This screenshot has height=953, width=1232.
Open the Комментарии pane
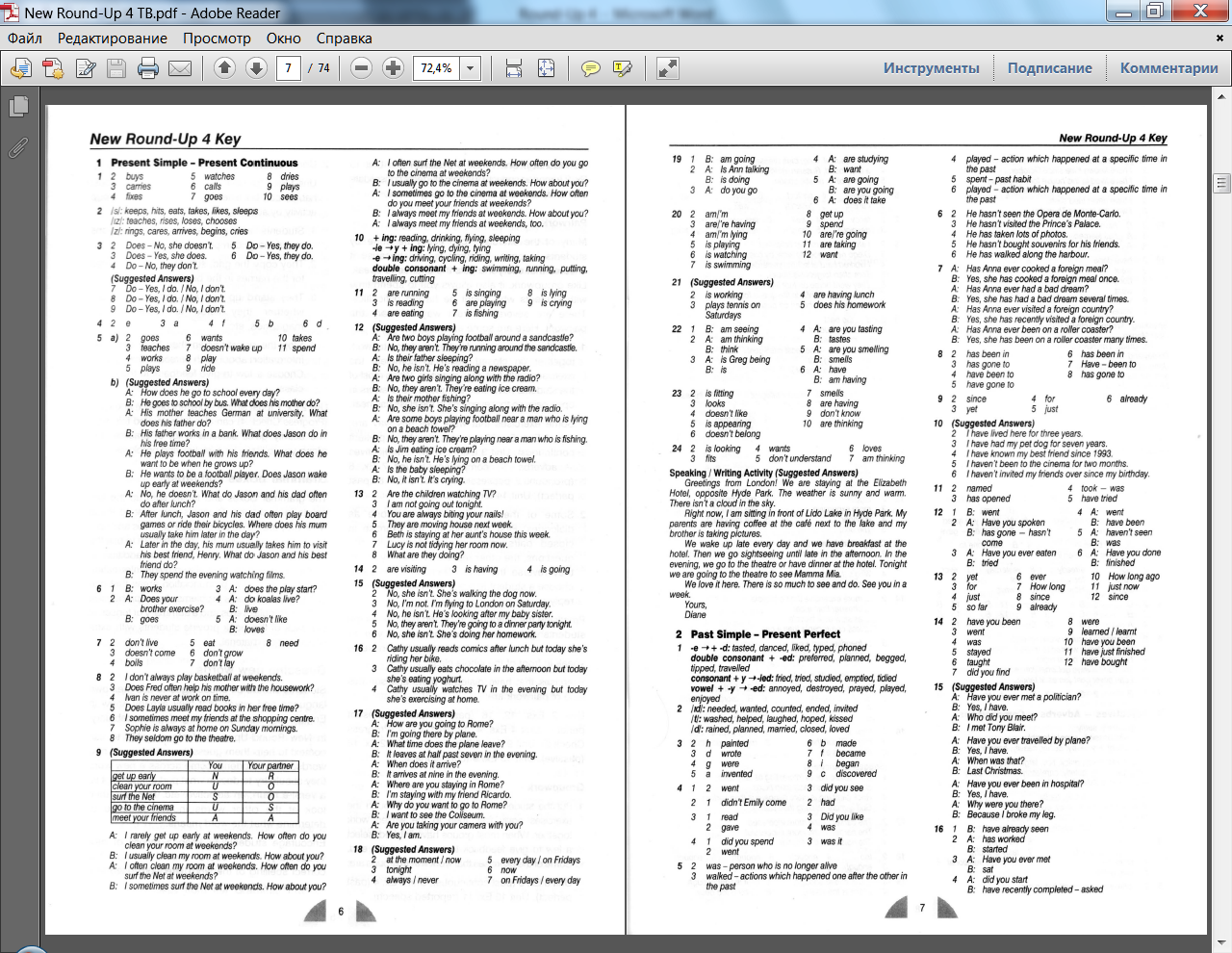[x=1168, y=68]
